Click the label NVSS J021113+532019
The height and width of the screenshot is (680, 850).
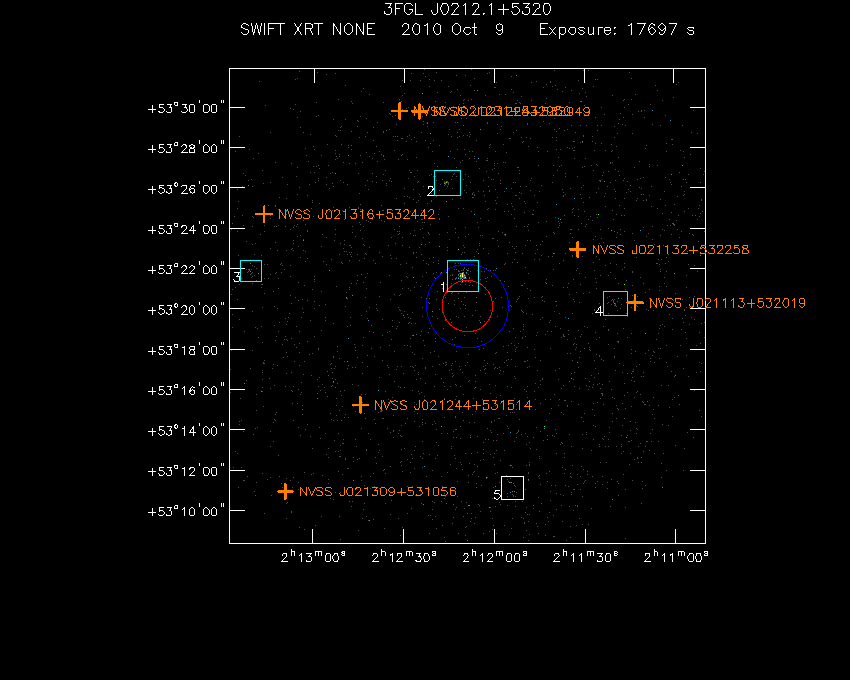[x=727, y=303]
